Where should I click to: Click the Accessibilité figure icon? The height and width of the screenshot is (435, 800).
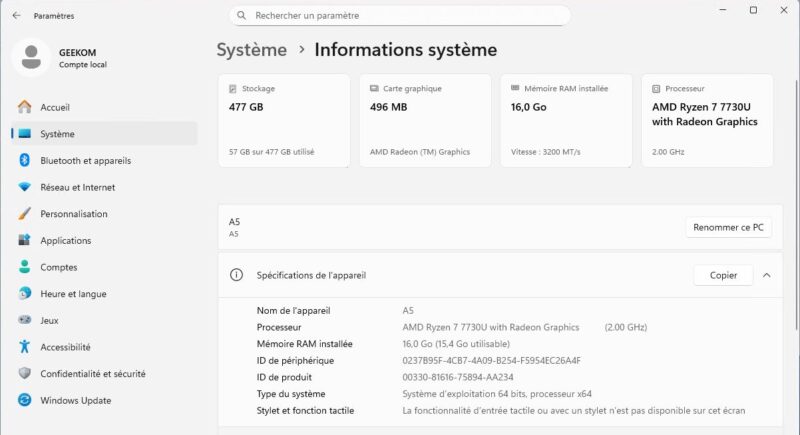[x=24, y=347]
